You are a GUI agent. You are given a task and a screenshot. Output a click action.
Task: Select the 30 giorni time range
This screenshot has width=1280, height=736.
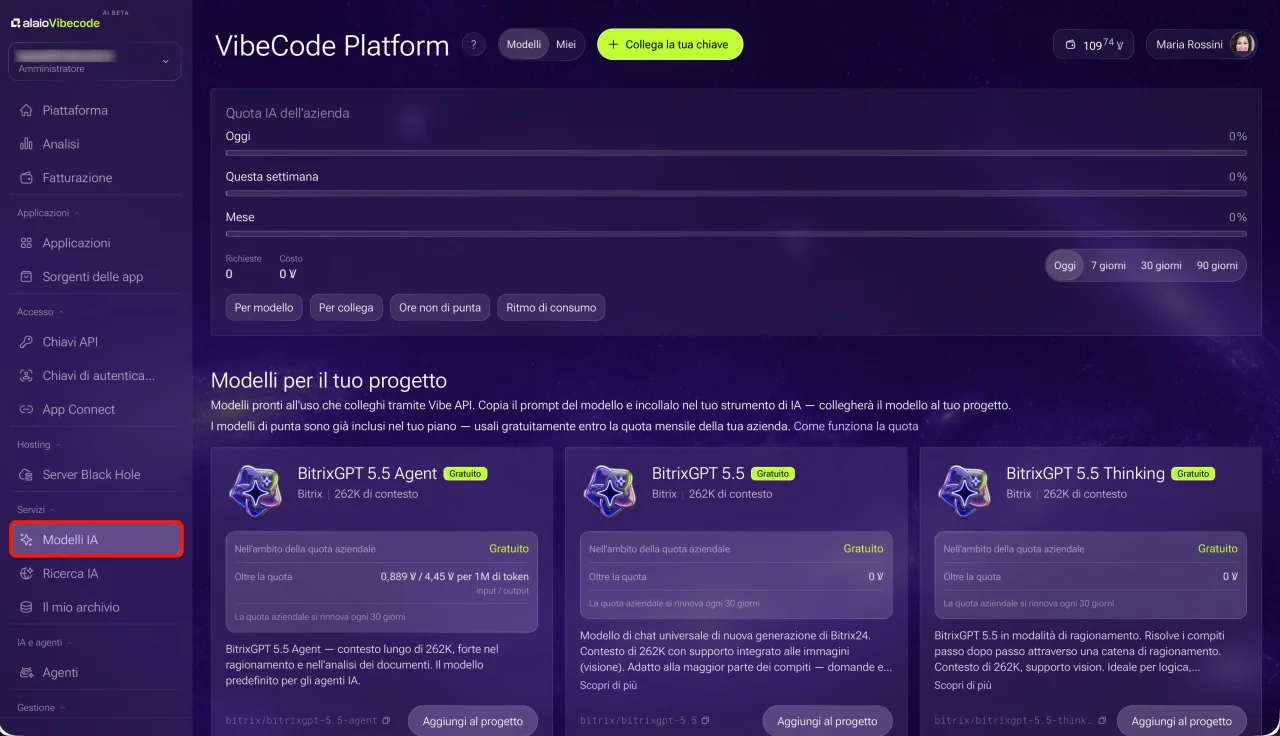[x=1161, y=266]
